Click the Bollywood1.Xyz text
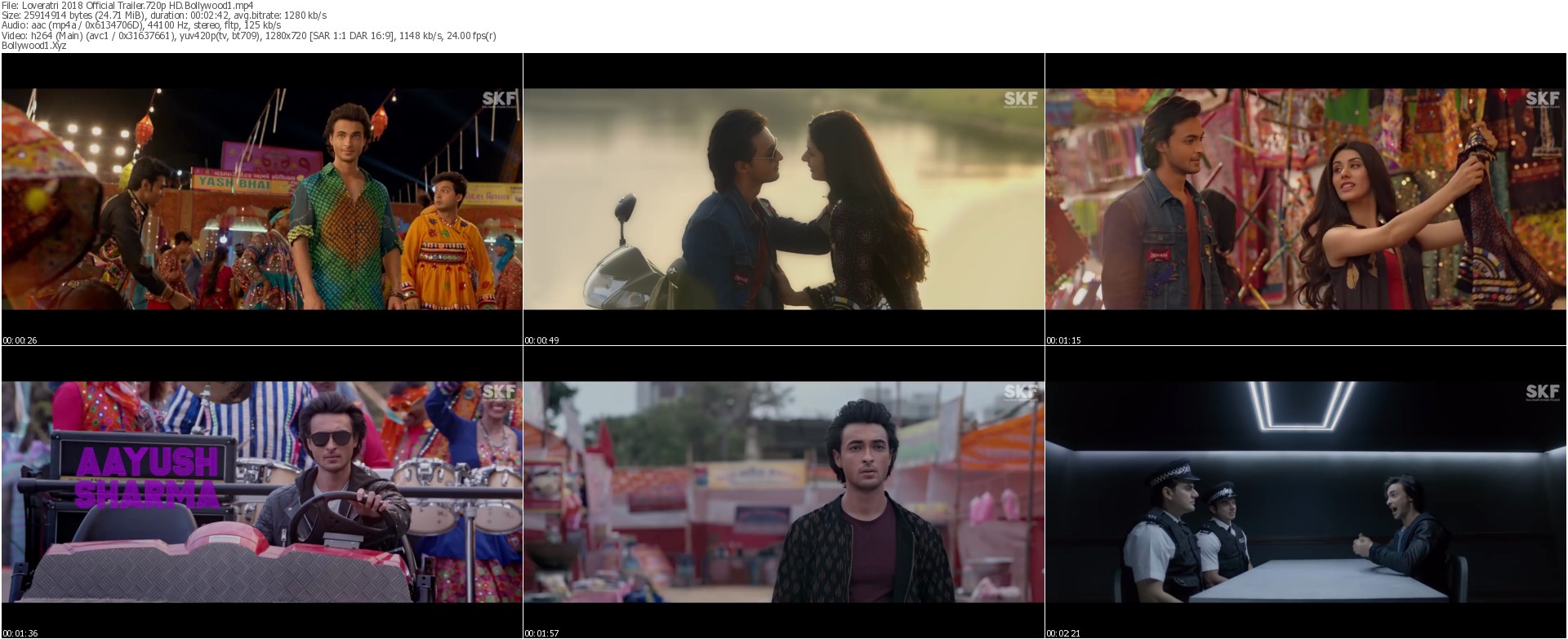This screenshot has height=639, width=1568. pyautogui.click(x=34, y=46)
